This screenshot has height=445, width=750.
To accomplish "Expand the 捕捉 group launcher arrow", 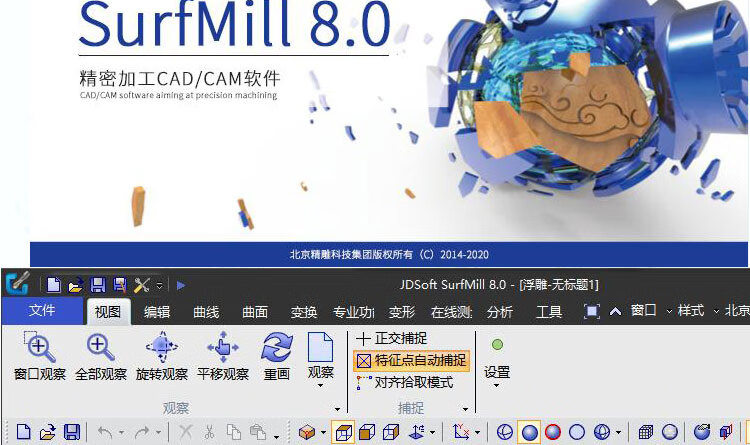I will click(465, 409).
